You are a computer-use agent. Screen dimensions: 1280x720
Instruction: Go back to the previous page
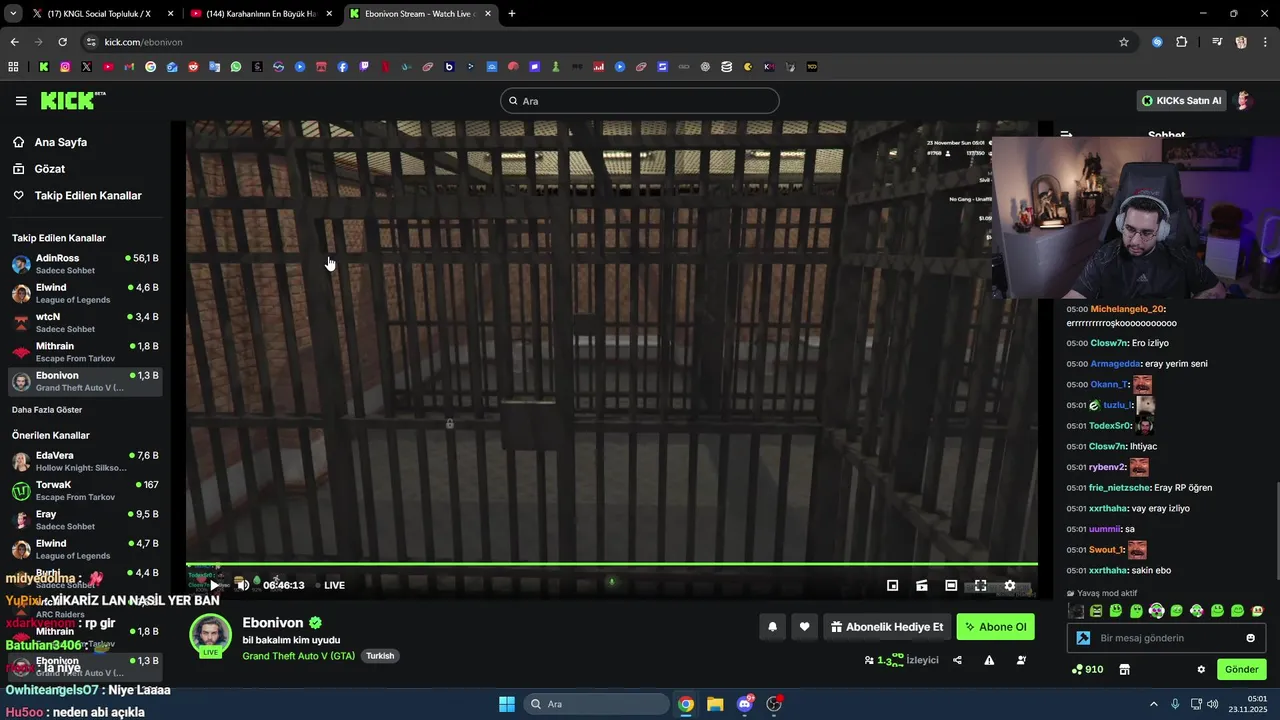pos(14,42)
